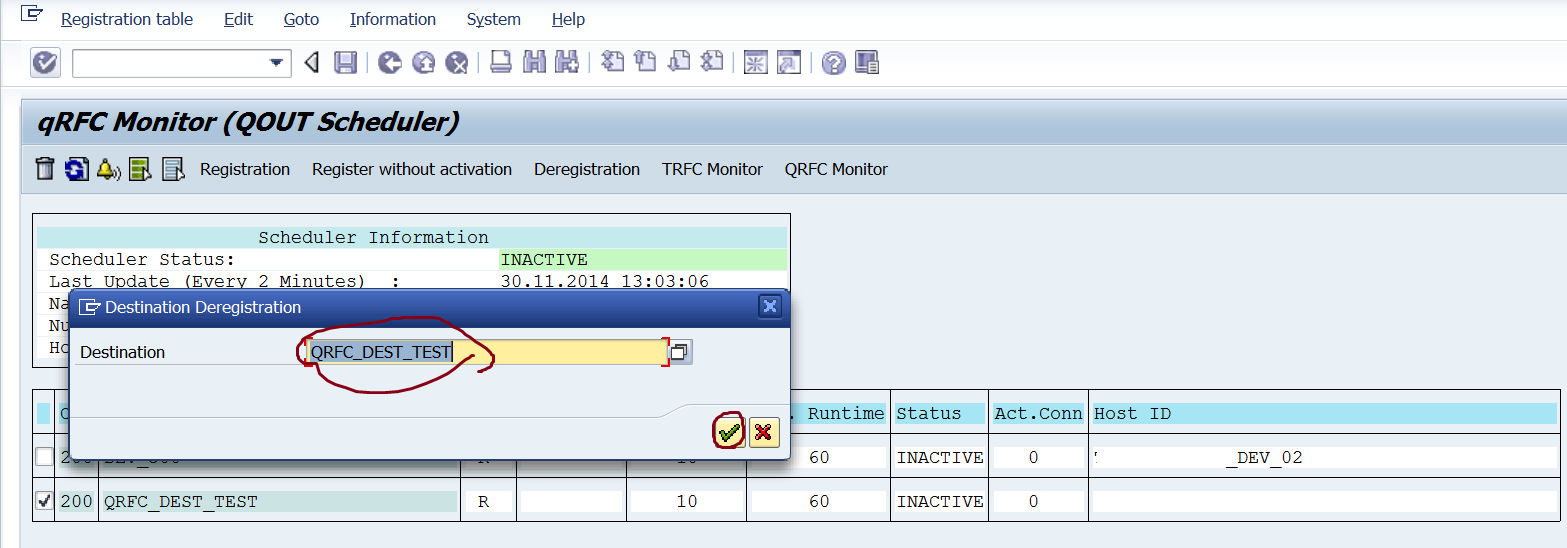Click the Destination Deregistration dialog title icon
Viewport: 1567px width, 548px height.
[x=89, y=307]
